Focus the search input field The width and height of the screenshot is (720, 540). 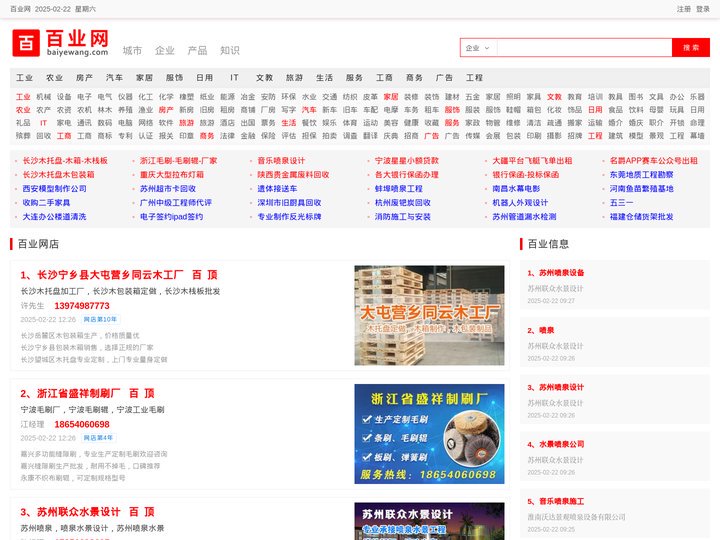coord(584,48)
